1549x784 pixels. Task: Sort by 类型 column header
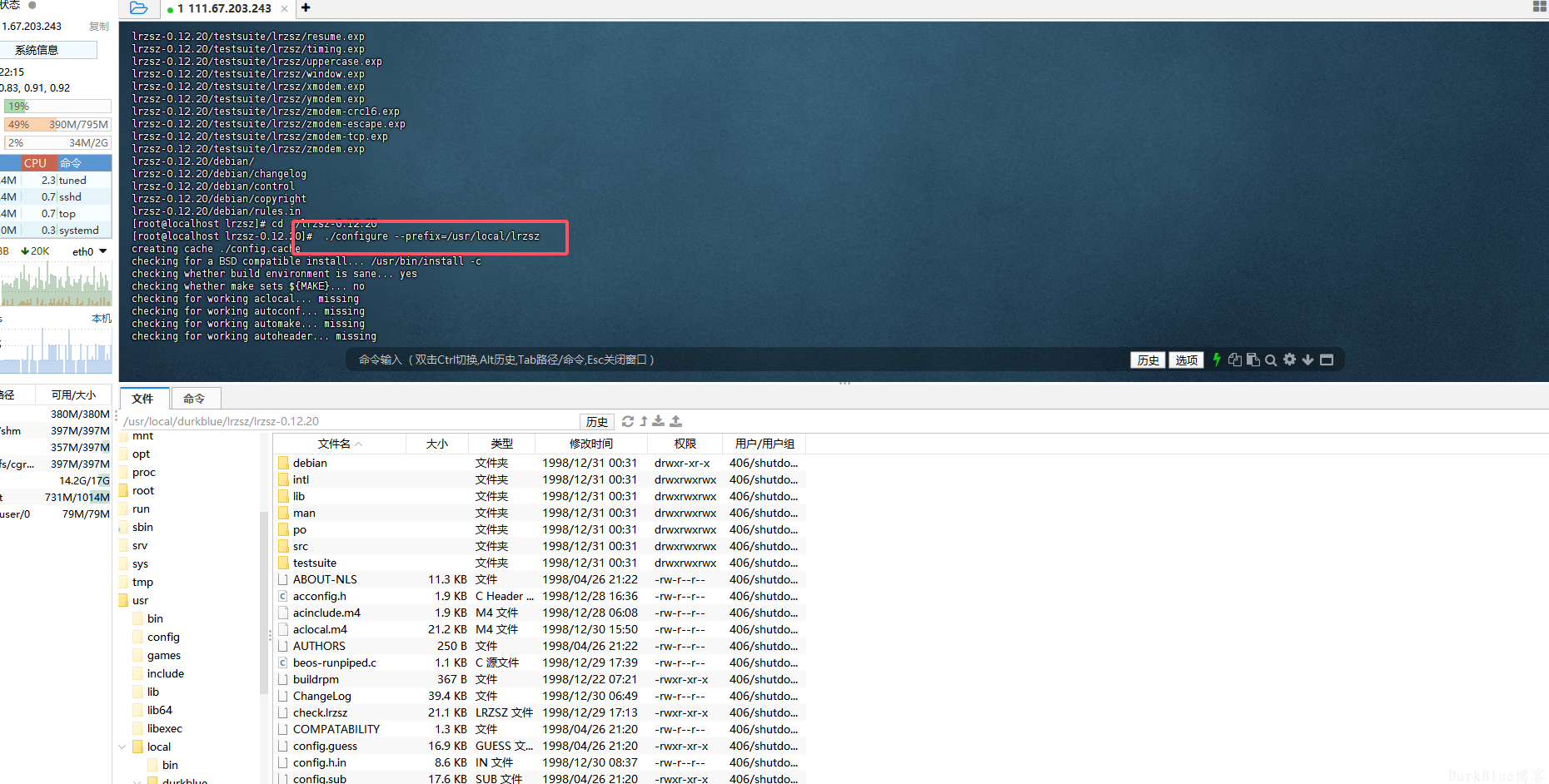click(502, 444)
